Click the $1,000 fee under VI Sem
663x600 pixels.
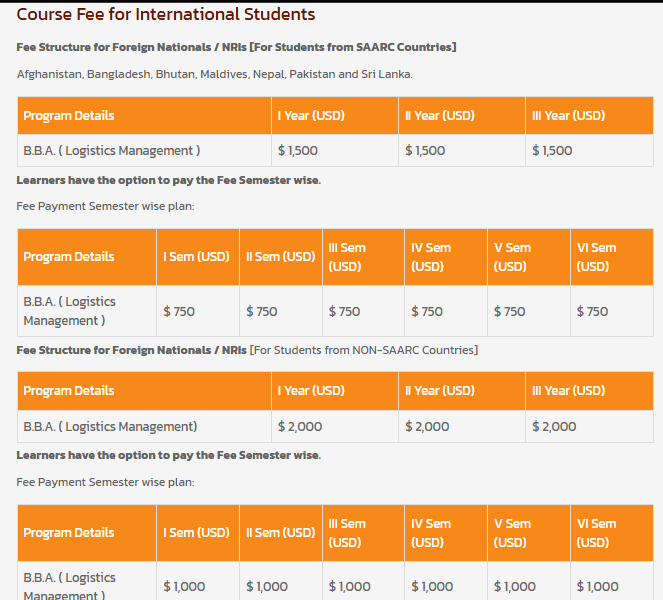(x=597, y=587)
